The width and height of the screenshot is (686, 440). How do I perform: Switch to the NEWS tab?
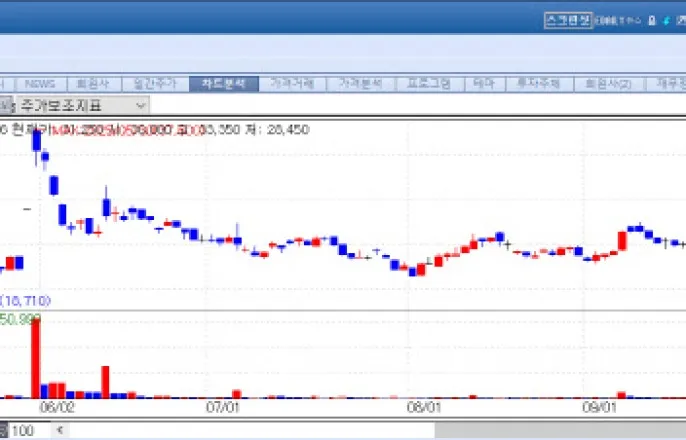tap(41, 84)
